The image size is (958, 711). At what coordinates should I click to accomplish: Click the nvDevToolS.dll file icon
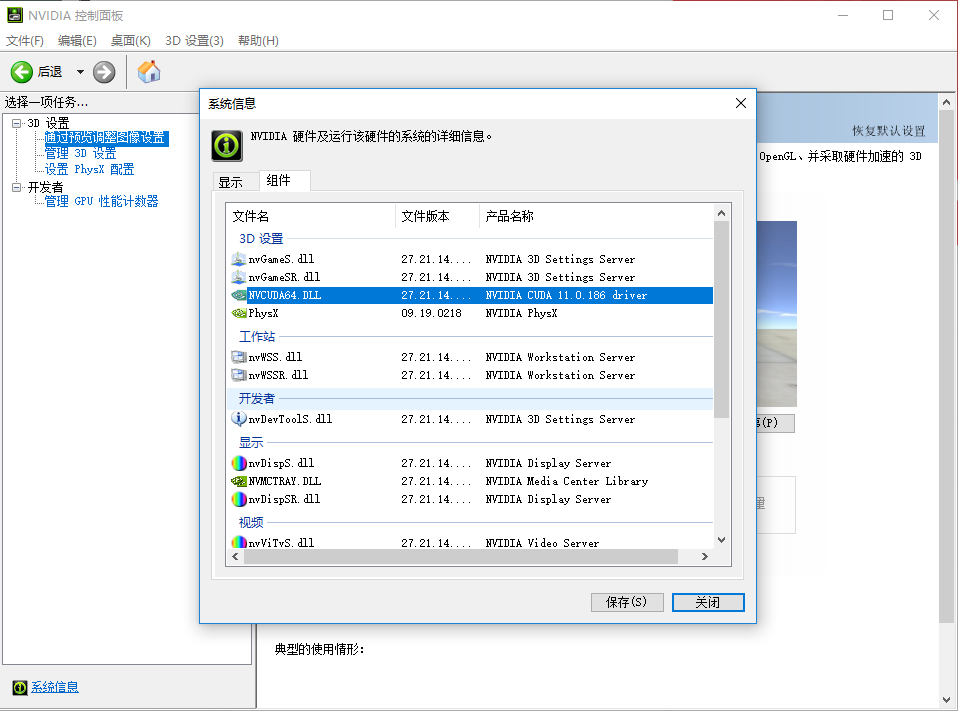pos(238,419)
